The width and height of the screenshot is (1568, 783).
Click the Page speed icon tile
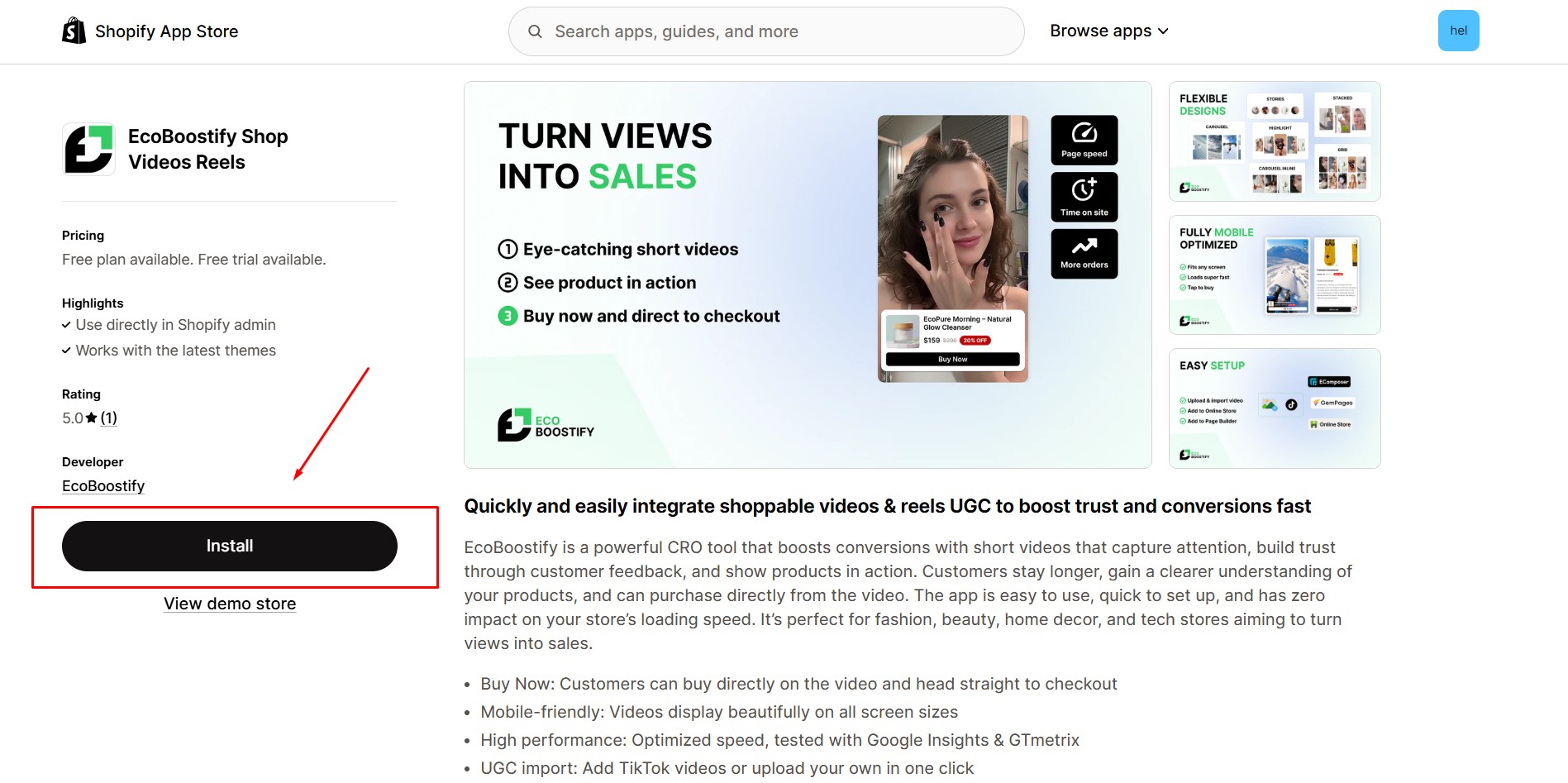tap(1084, 140)
